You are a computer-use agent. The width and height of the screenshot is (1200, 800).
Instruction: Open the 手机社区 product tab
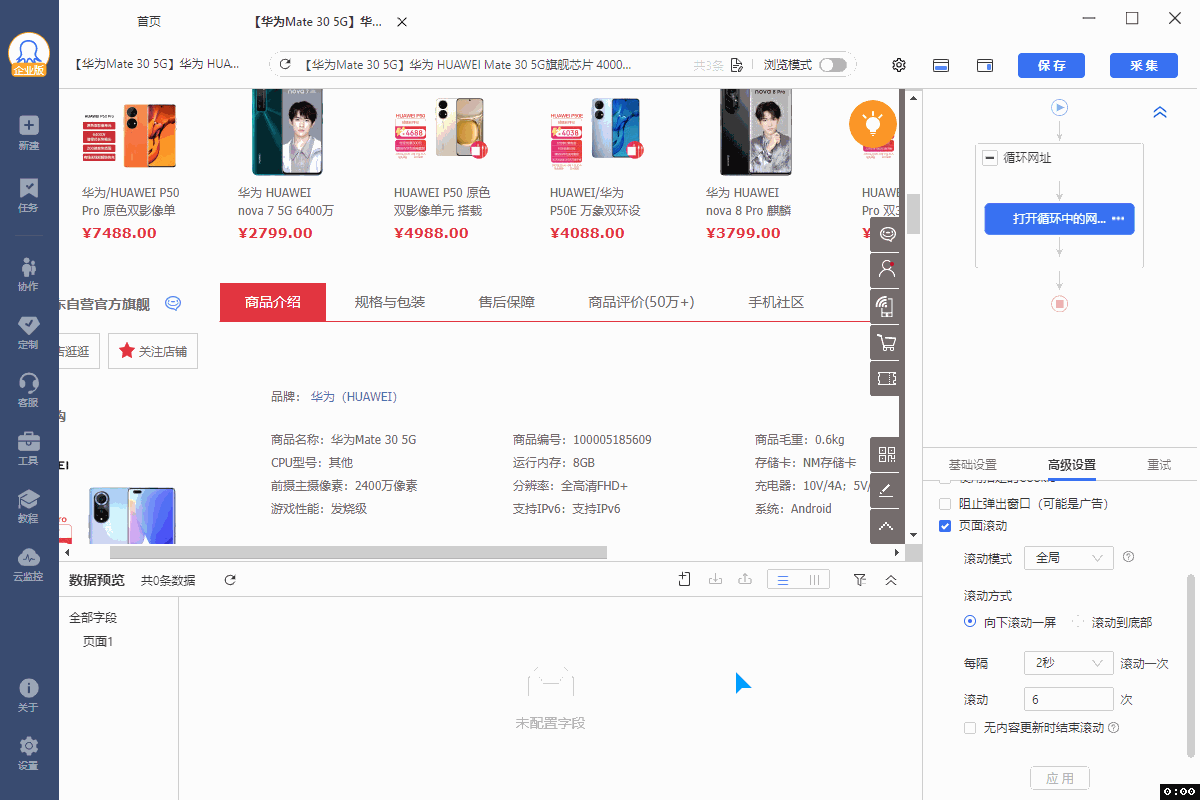776,302
